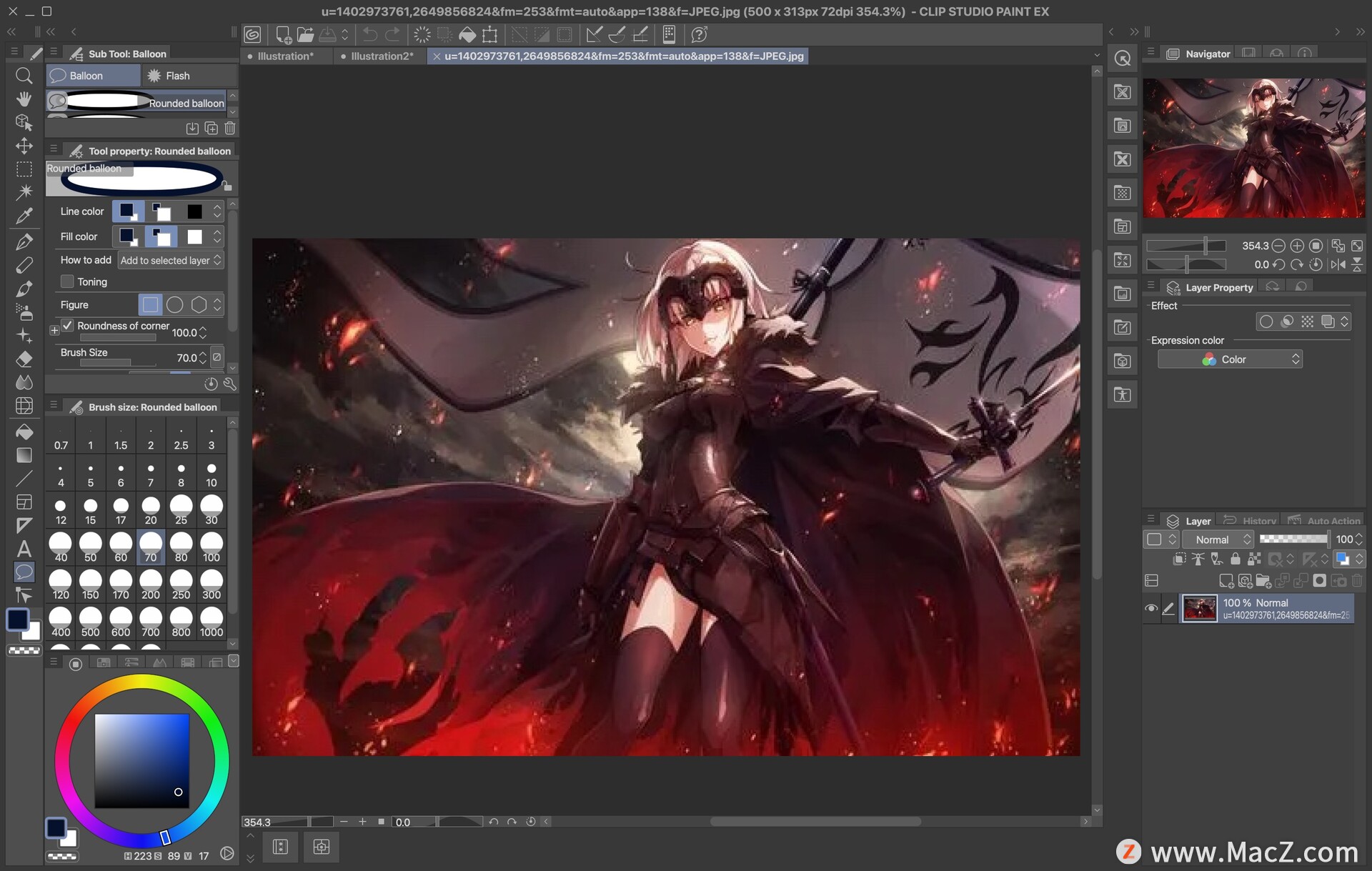Select the Hand move tool

point(24,99)
